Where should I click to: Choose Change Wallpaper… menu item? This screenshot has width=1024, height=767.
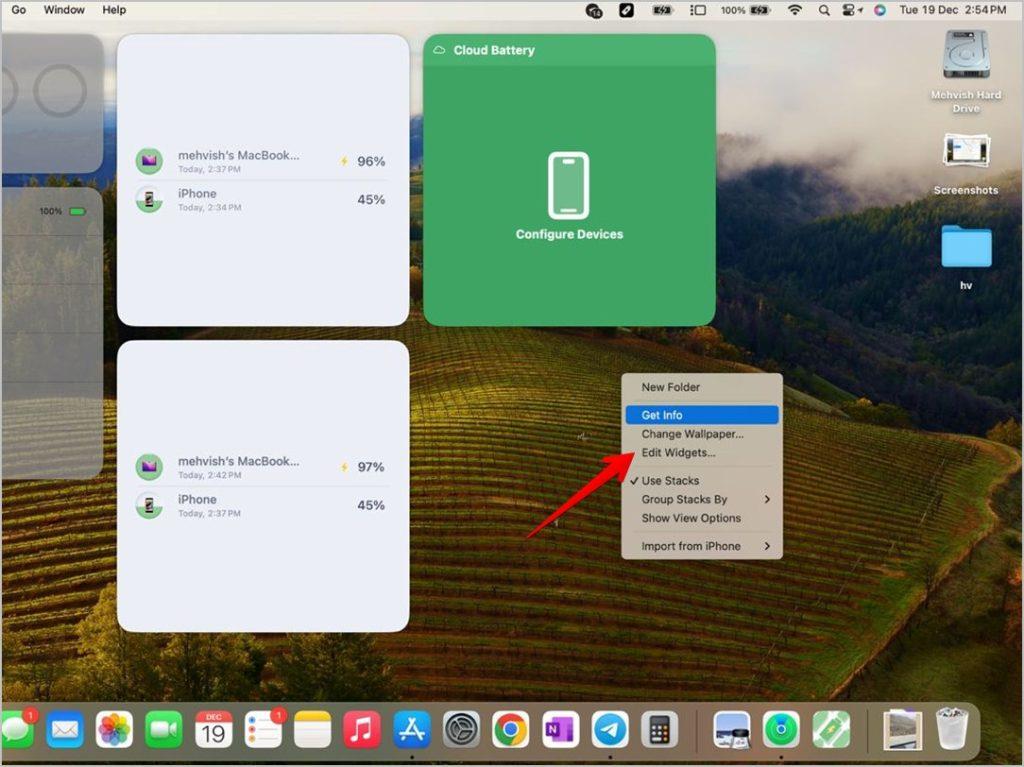click(702, 434)
